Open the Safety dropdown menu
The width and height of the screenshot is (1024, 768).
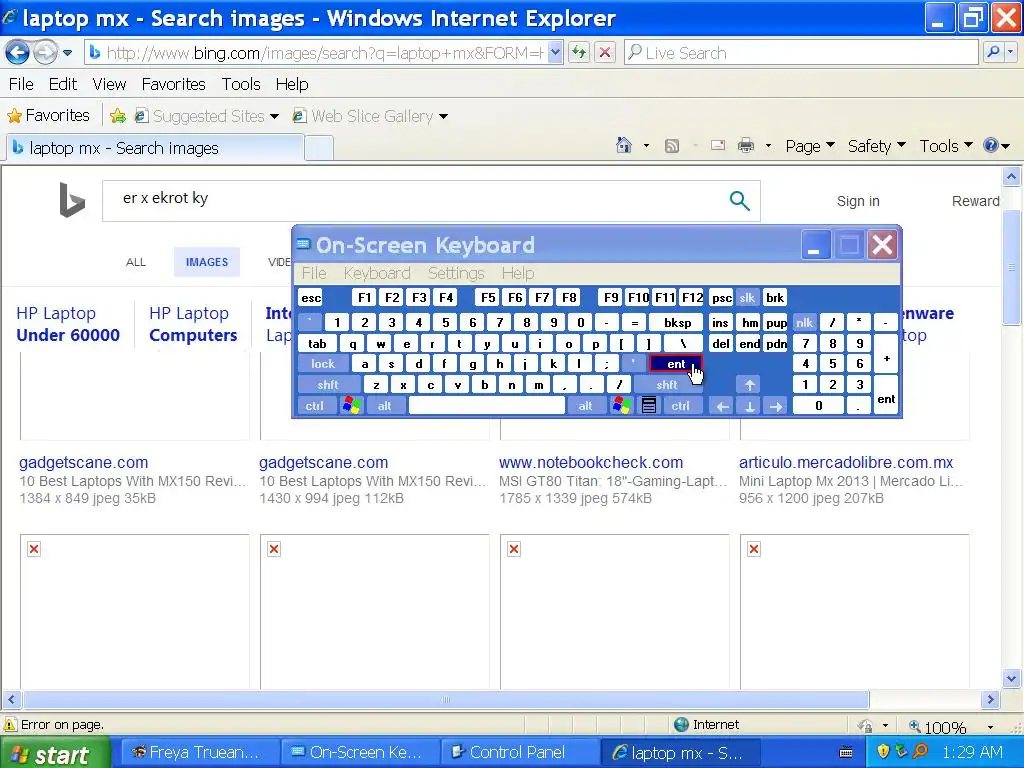(876, 146)
